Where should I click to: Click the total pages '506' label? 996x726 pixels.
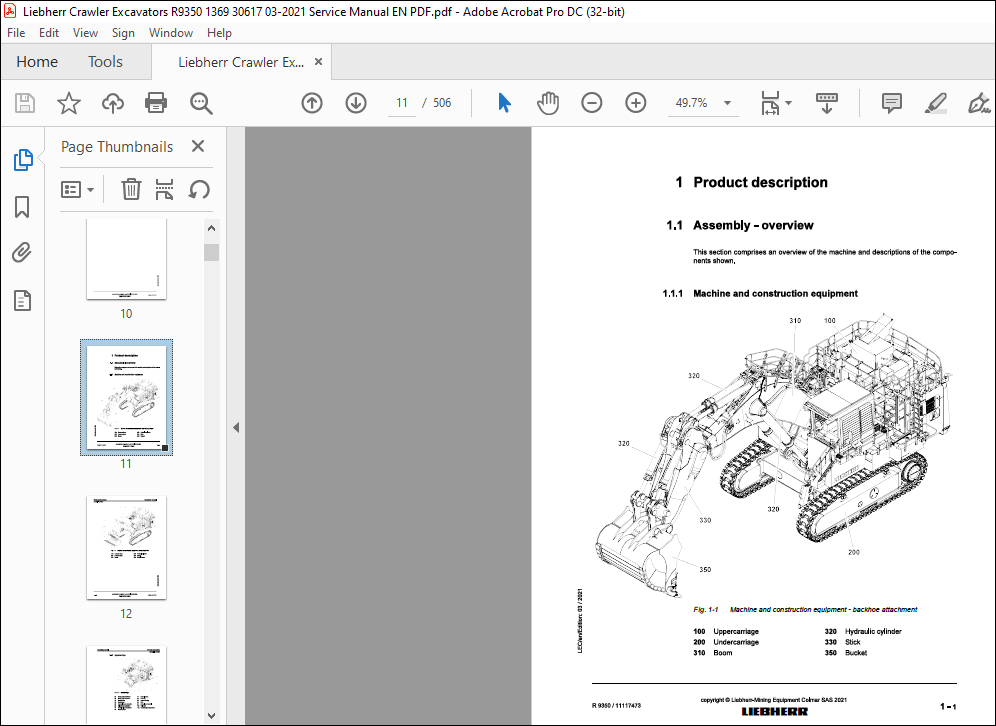[441, 103]
